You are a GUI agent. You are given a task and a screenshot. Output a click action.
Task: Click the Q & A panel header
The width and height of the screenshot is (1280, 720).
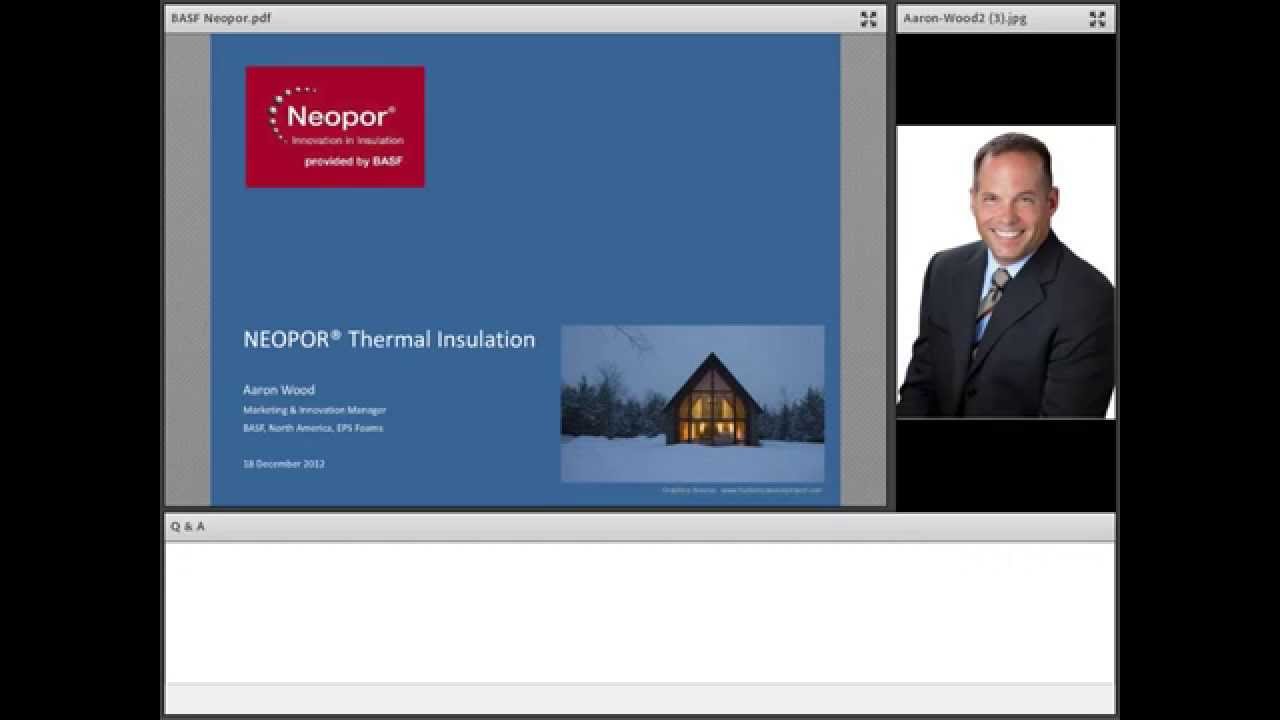coord(640,526)
